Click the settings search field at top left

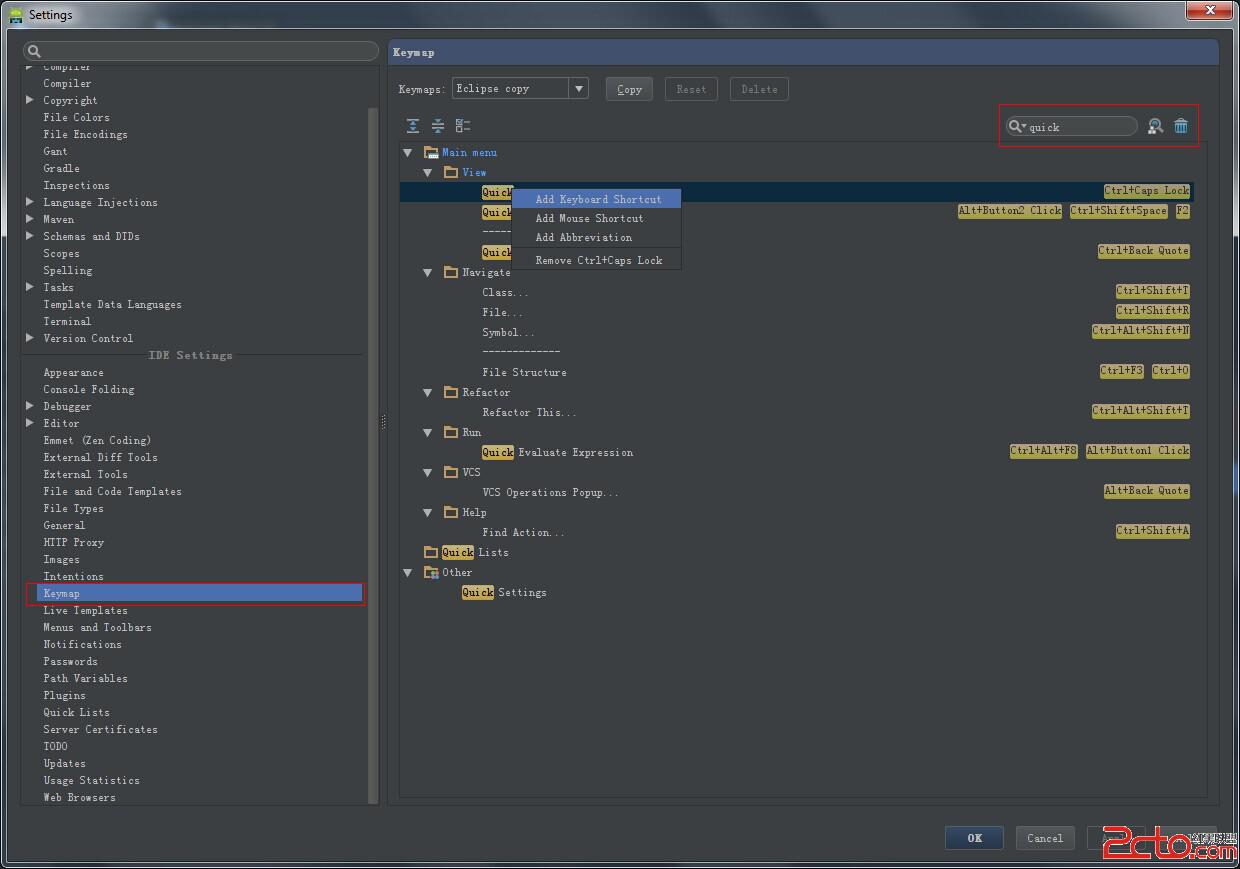point(200,51)
